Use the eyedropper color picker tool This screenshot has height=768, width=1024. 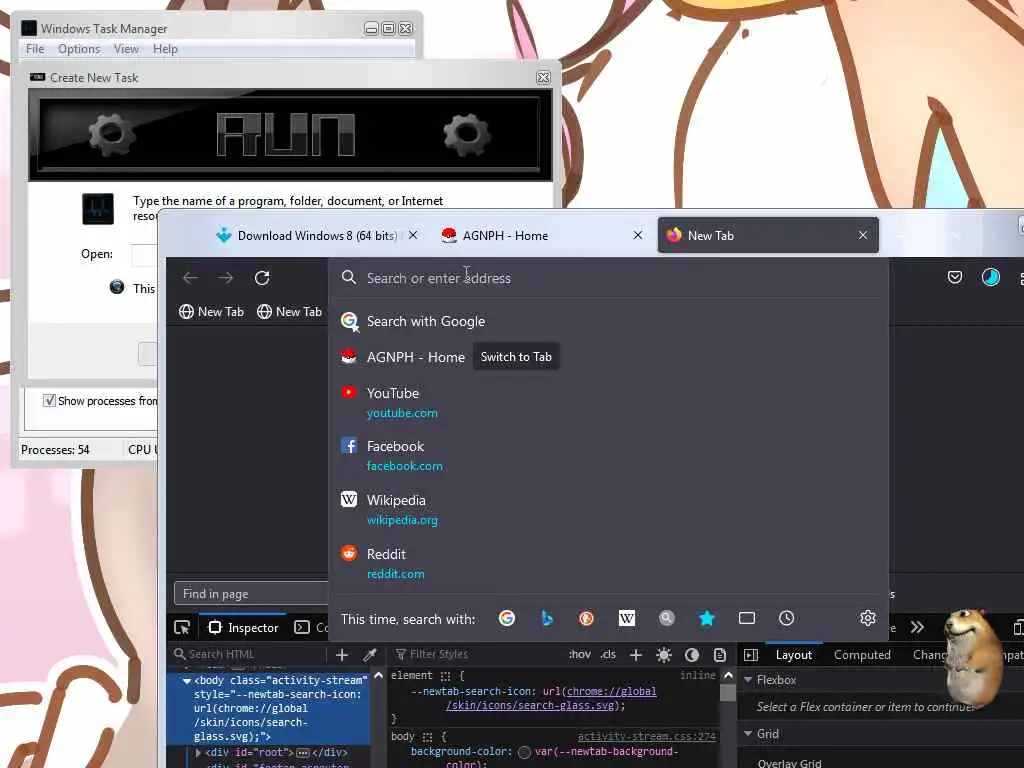[370, 654]
